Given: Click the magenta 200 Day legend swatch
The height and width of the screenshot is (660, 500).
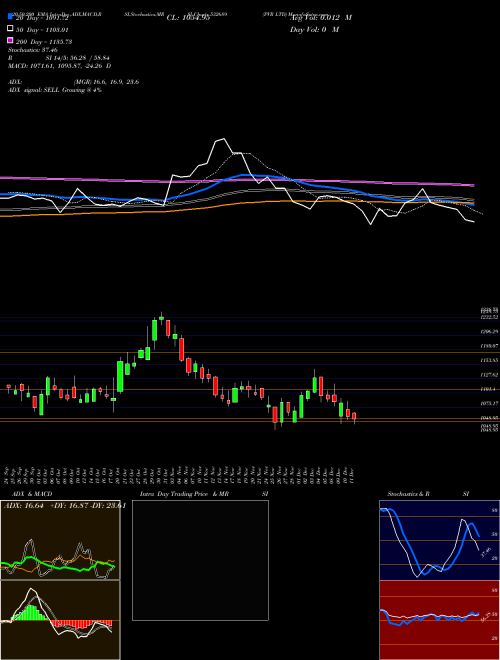Looking at the screenshot, I should click(10, 41).
